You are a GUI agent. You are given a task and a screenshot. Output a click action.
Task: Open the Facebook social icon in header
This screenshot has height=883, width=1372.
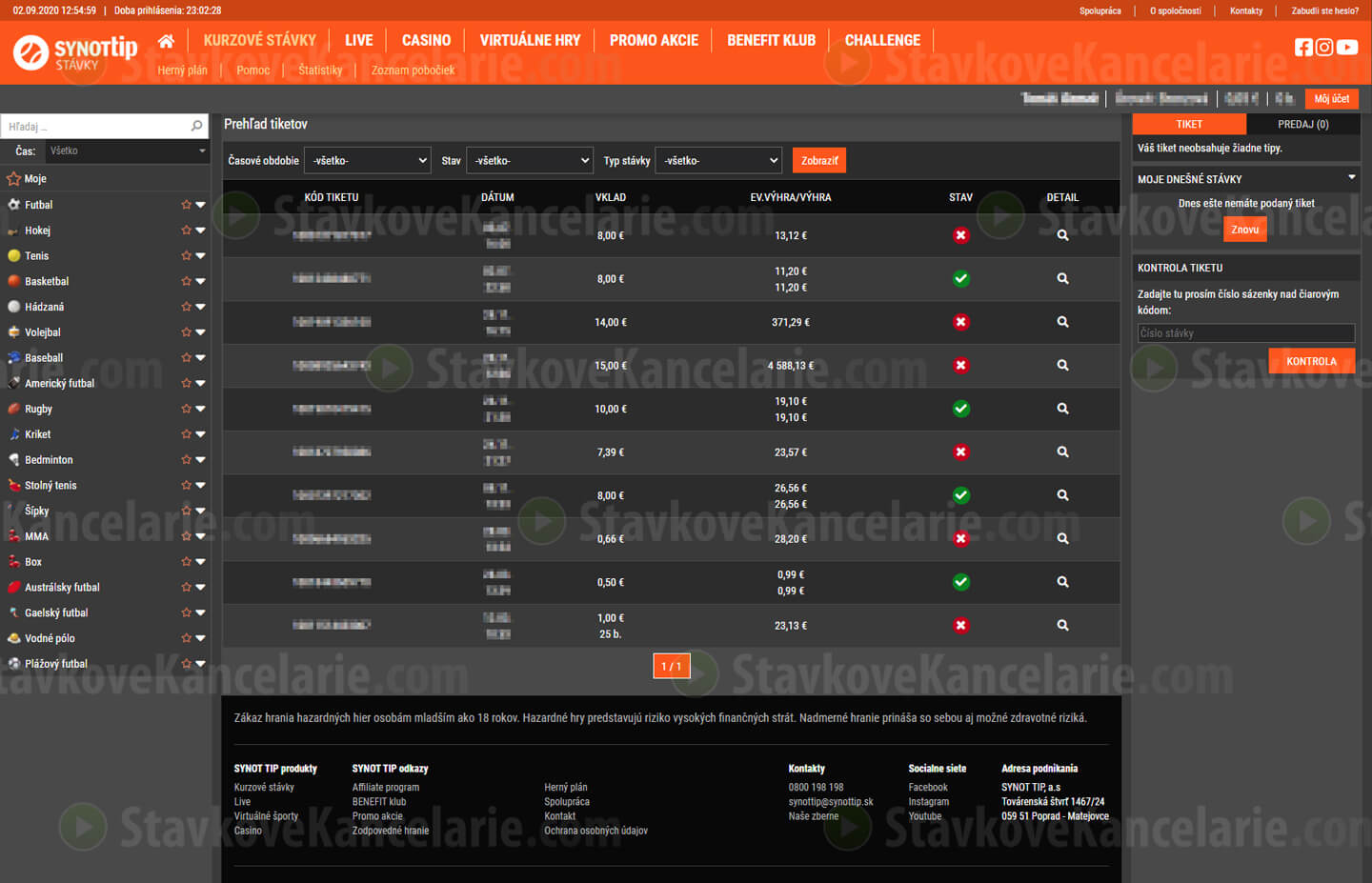(x=1303, y=47)
